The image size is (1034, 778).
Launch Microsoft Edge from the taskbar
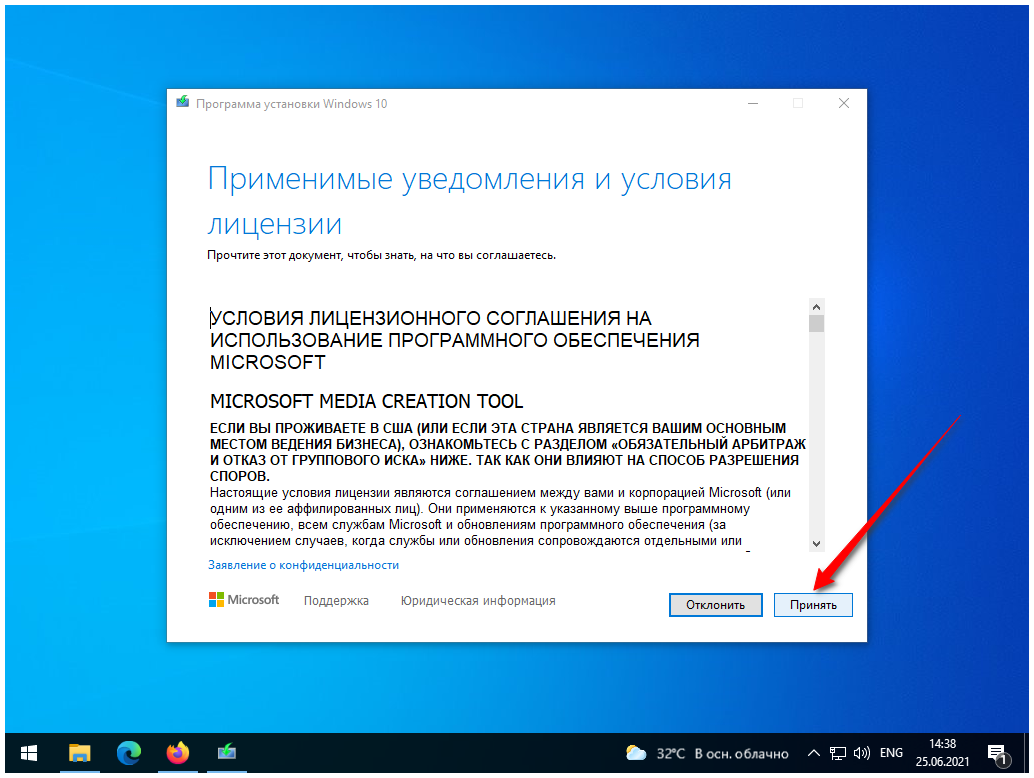(x=129, y=753)
